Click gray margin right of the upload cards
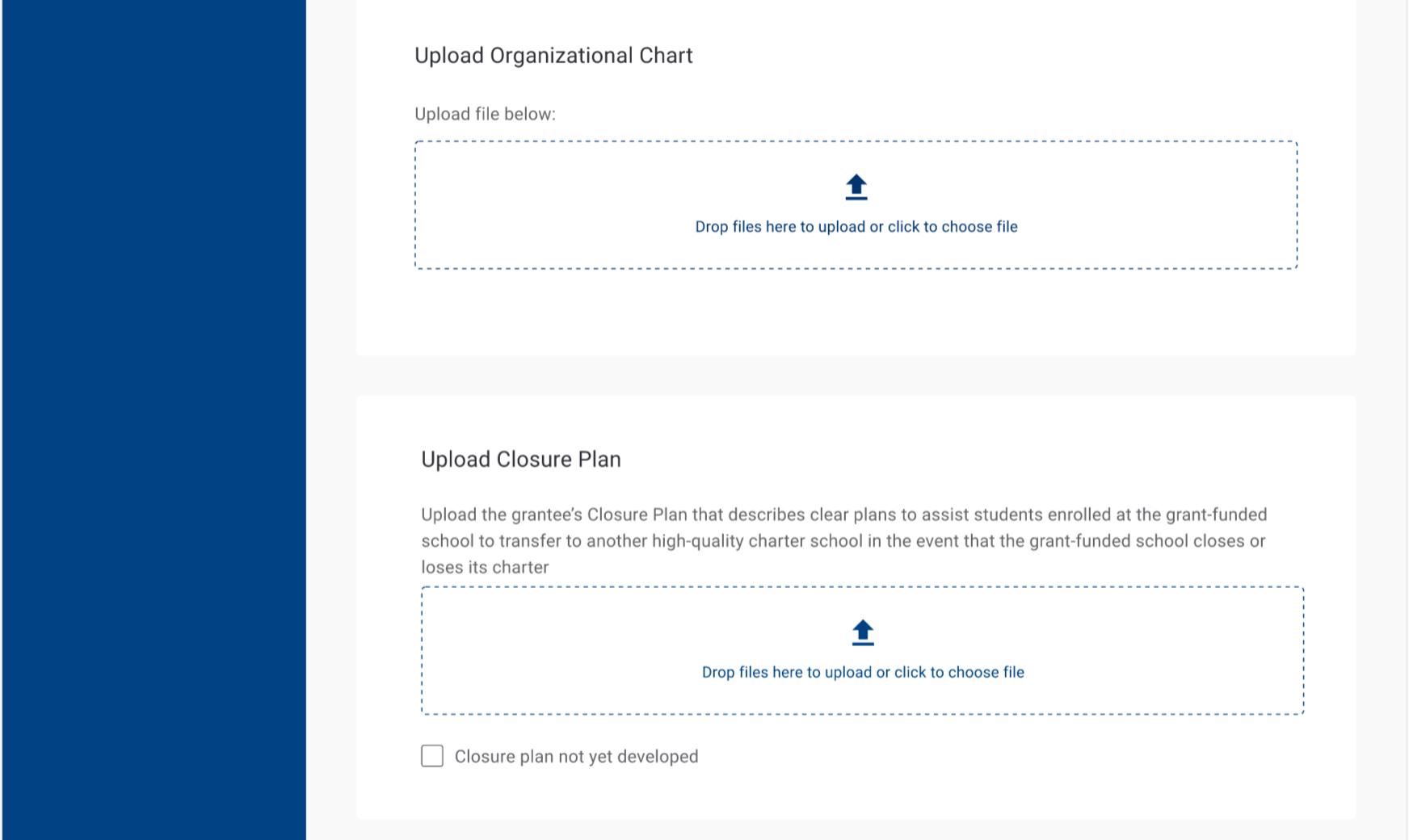This screenshot has height=840, width=1409. [x=1382, y=420]
